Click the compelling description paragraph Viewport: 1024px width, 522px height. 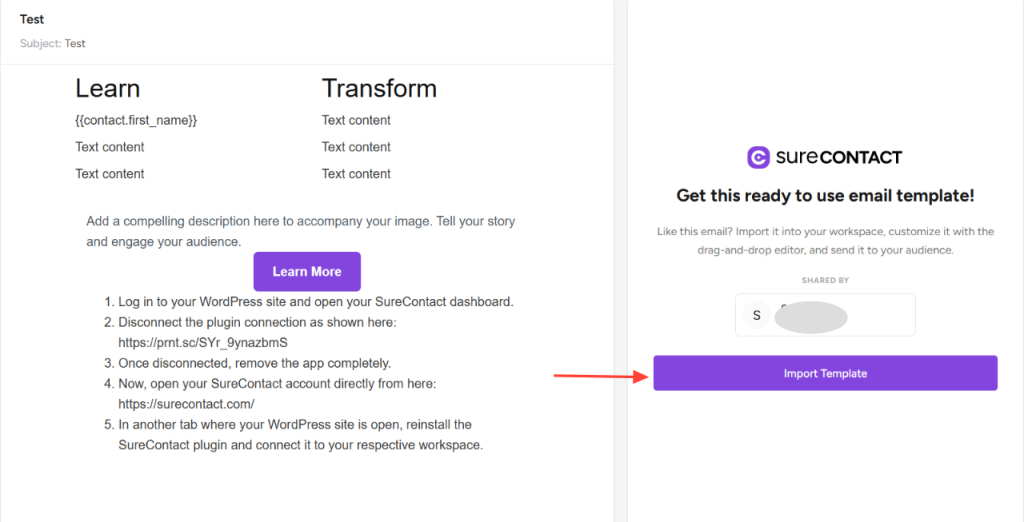point(300,231)
